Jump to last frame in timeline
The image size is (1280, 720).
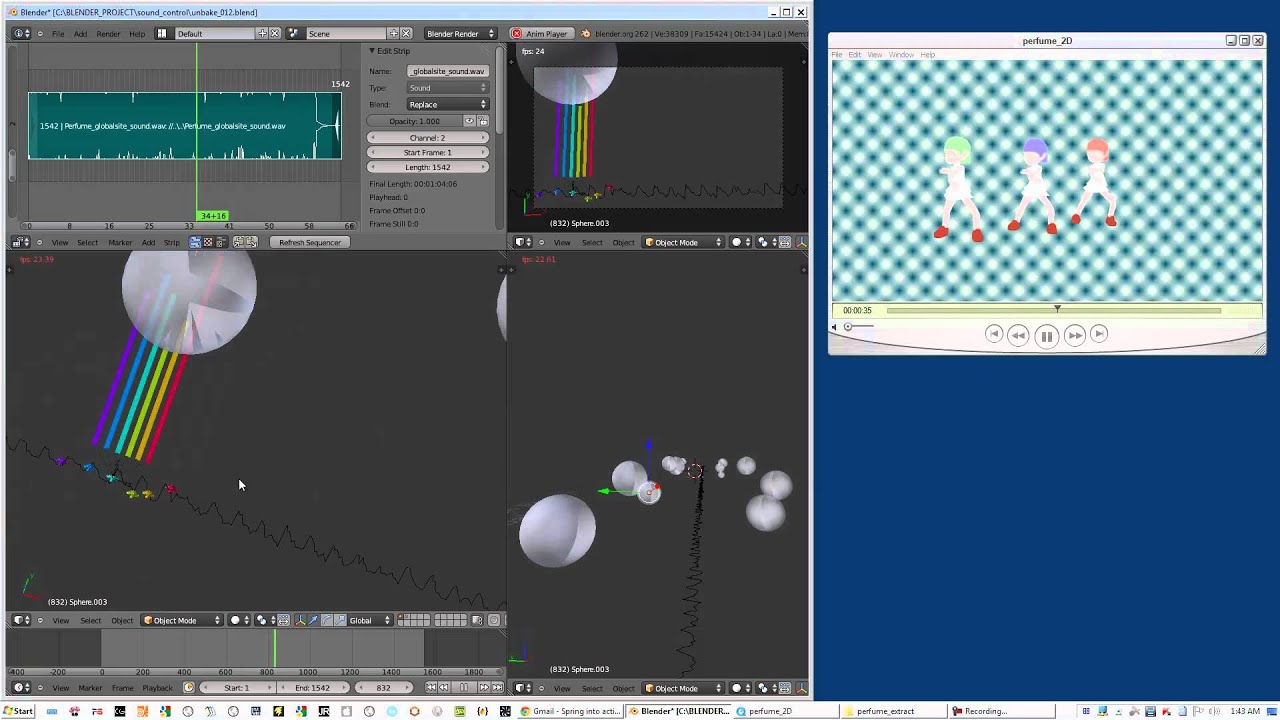[497, 687]
